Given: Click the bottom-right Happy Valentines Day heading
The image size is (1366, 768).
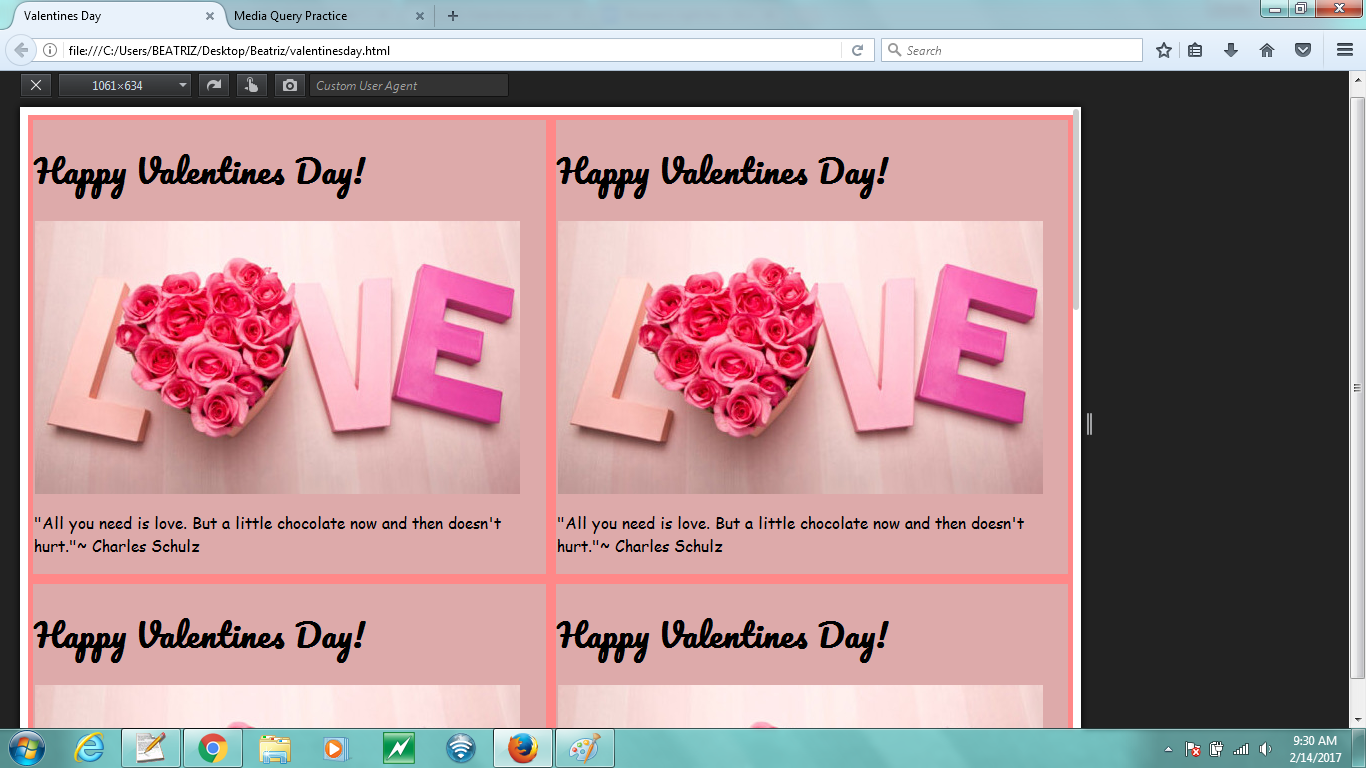Looking at the screenshot, I should [x=723, y=638].
